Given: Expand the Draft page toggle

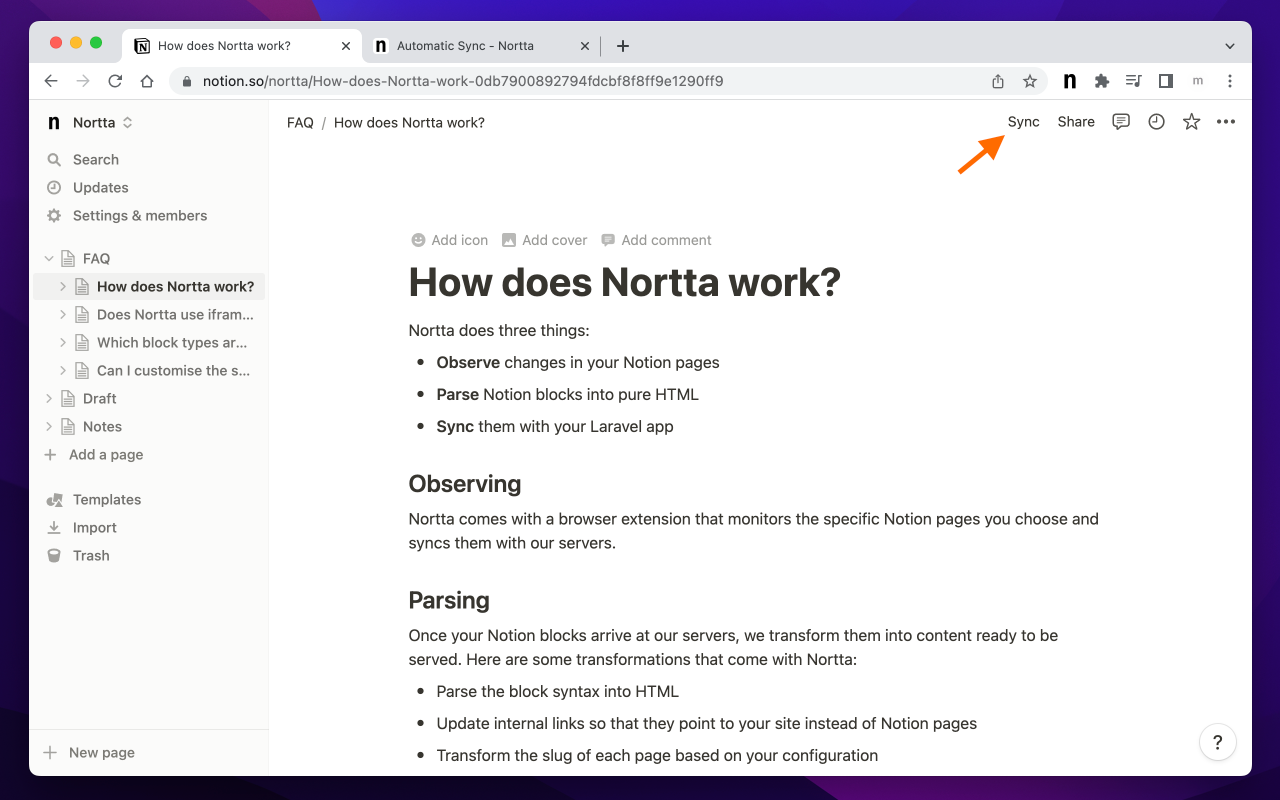Looking at the screenshot, I should [48, 399].
